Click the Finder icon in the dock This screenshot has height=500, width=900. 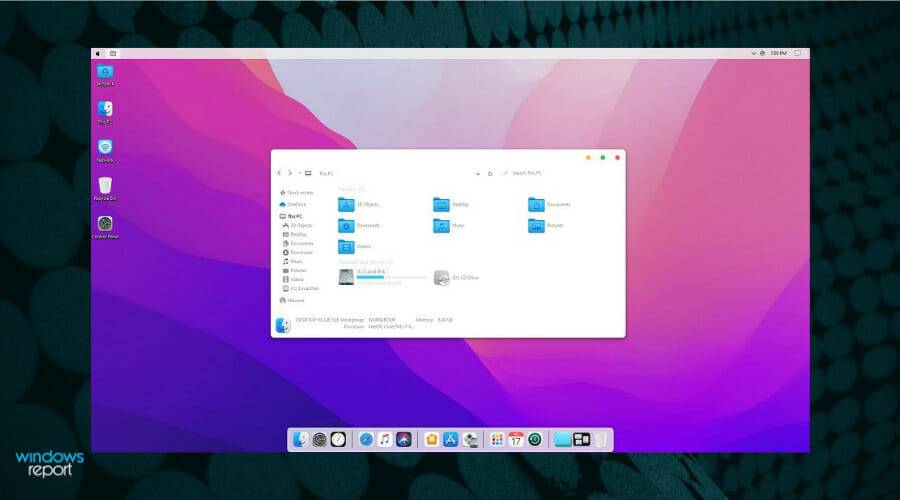coord(300,439)
